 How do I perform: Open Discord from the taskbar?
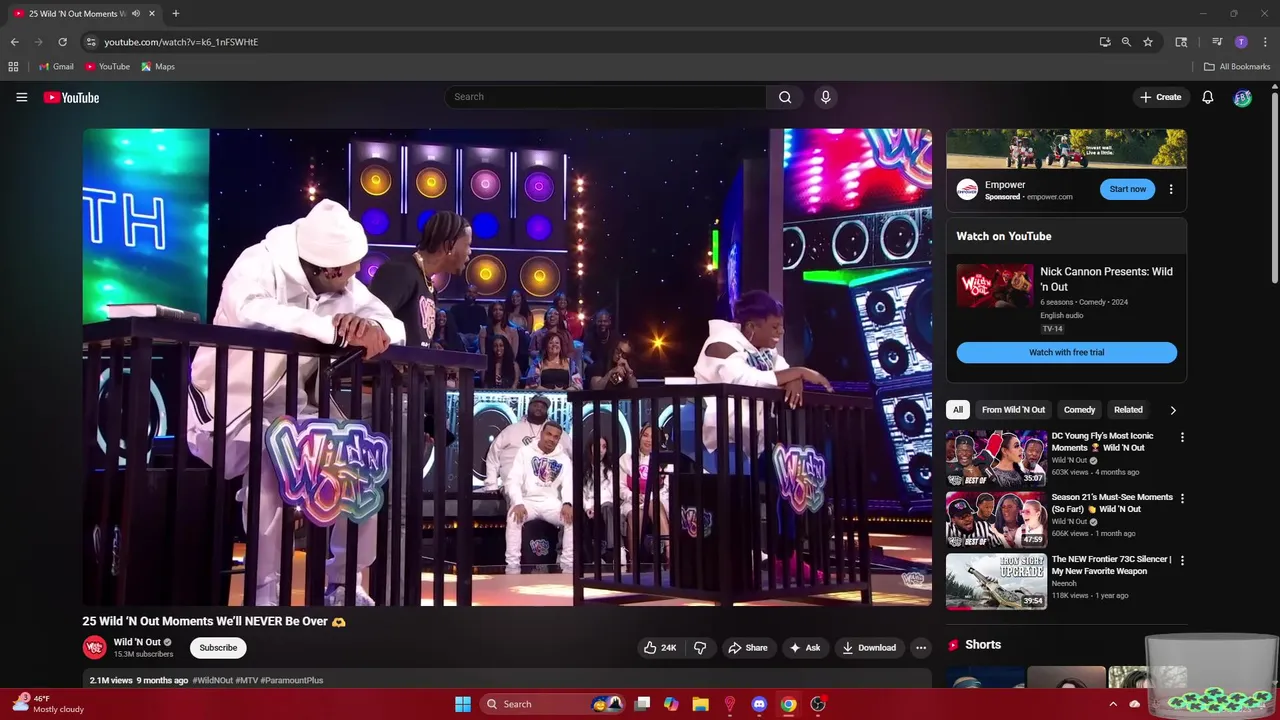(759, 704)
